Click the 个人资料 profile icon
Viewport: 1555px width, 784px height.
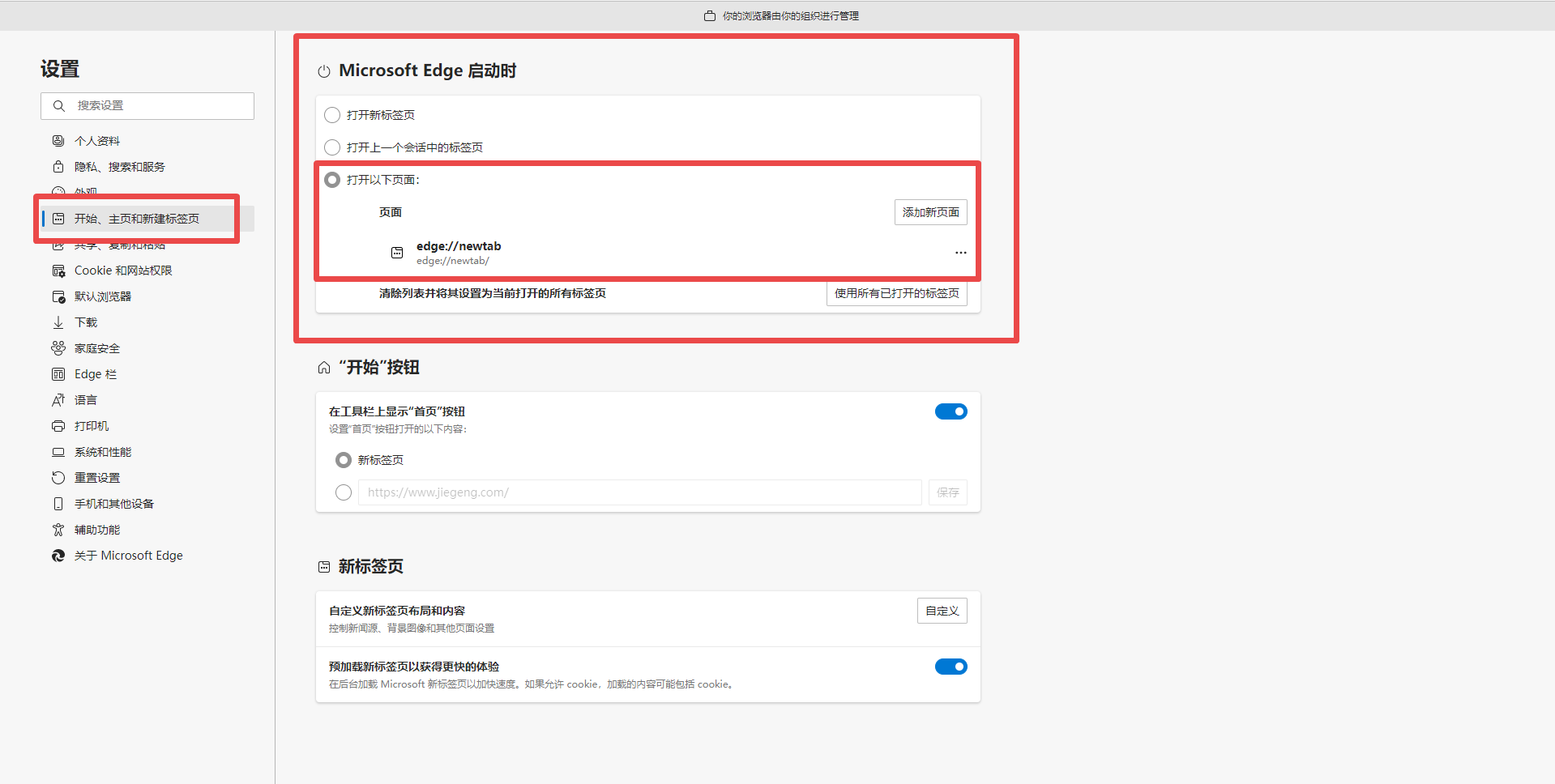coord(58,141)
